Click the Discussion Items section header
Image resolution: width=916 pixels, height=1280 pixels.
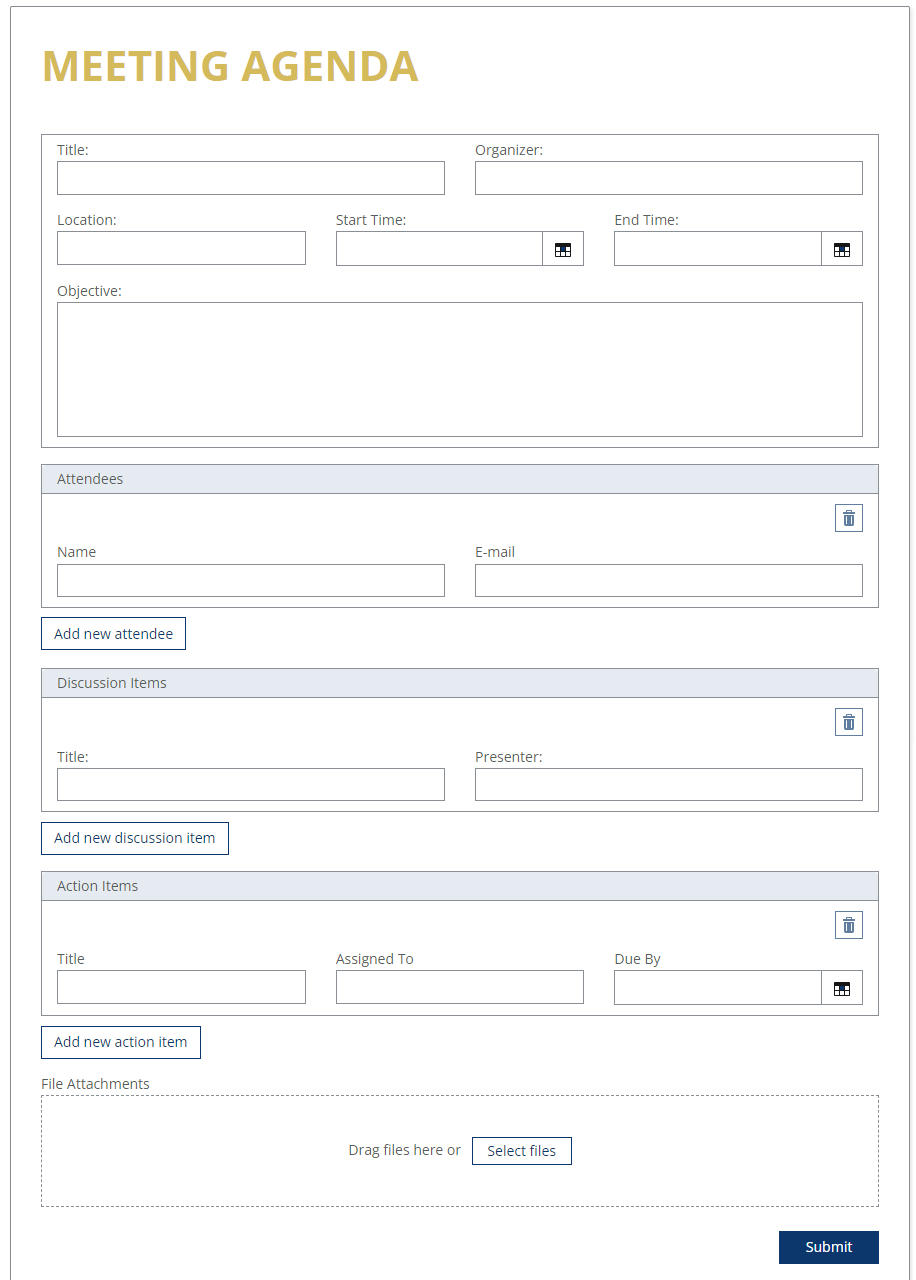(x=460, y=683)
